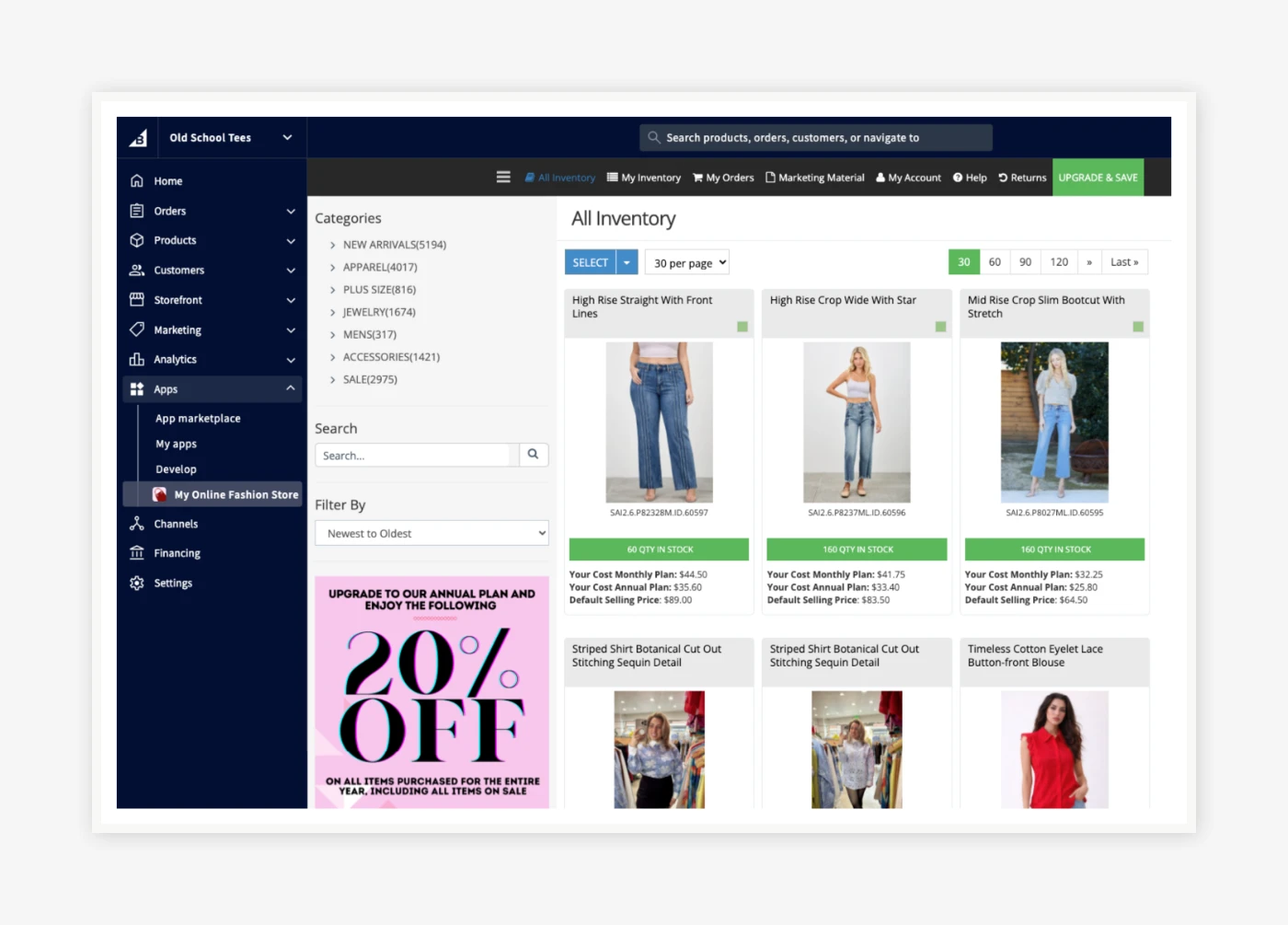The height and width of the screenshot is (925, 1288).
Task: Click the top global search field
Action: coord(816,138)
